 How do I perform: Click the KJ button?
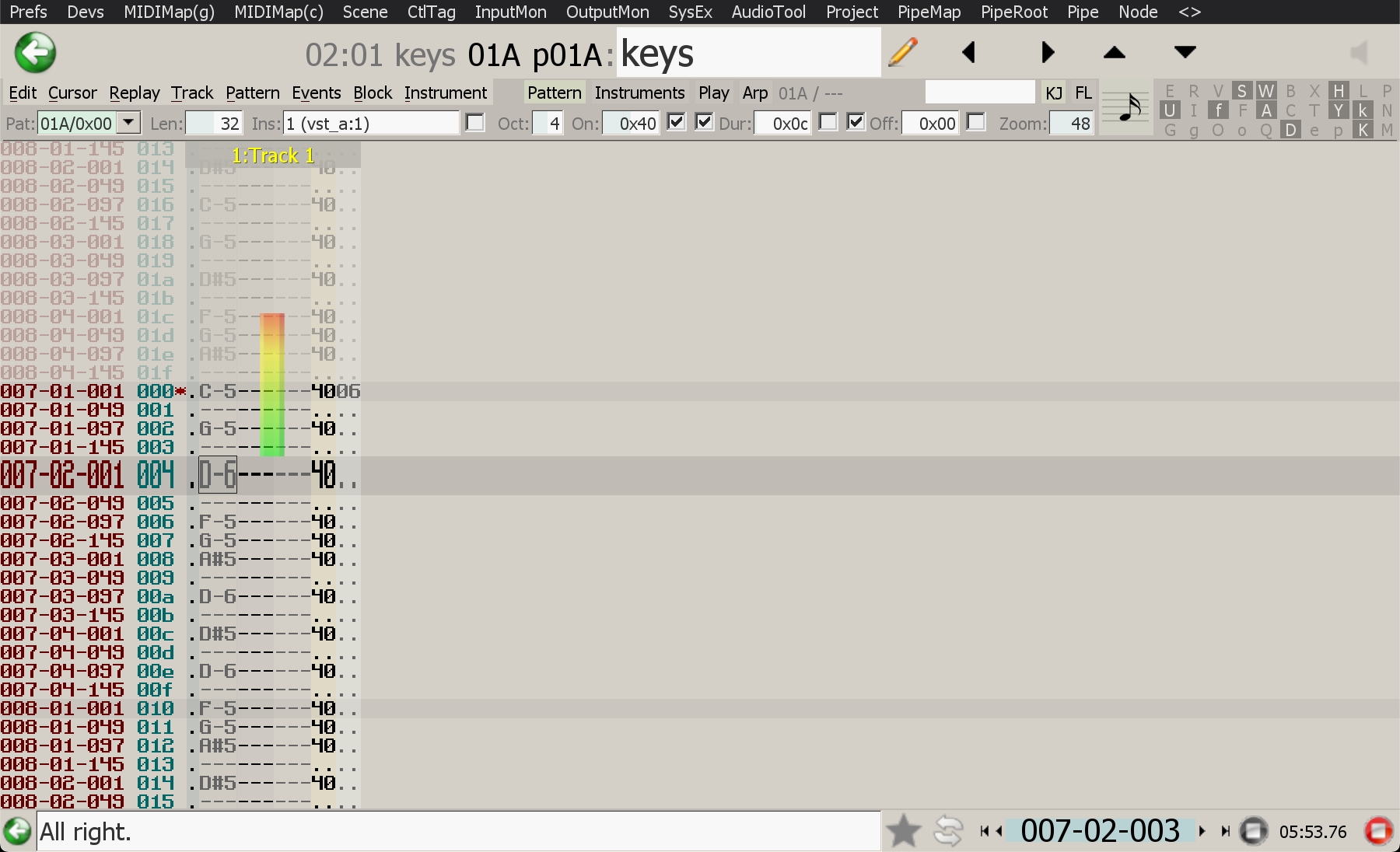[x=1053, y=93]
